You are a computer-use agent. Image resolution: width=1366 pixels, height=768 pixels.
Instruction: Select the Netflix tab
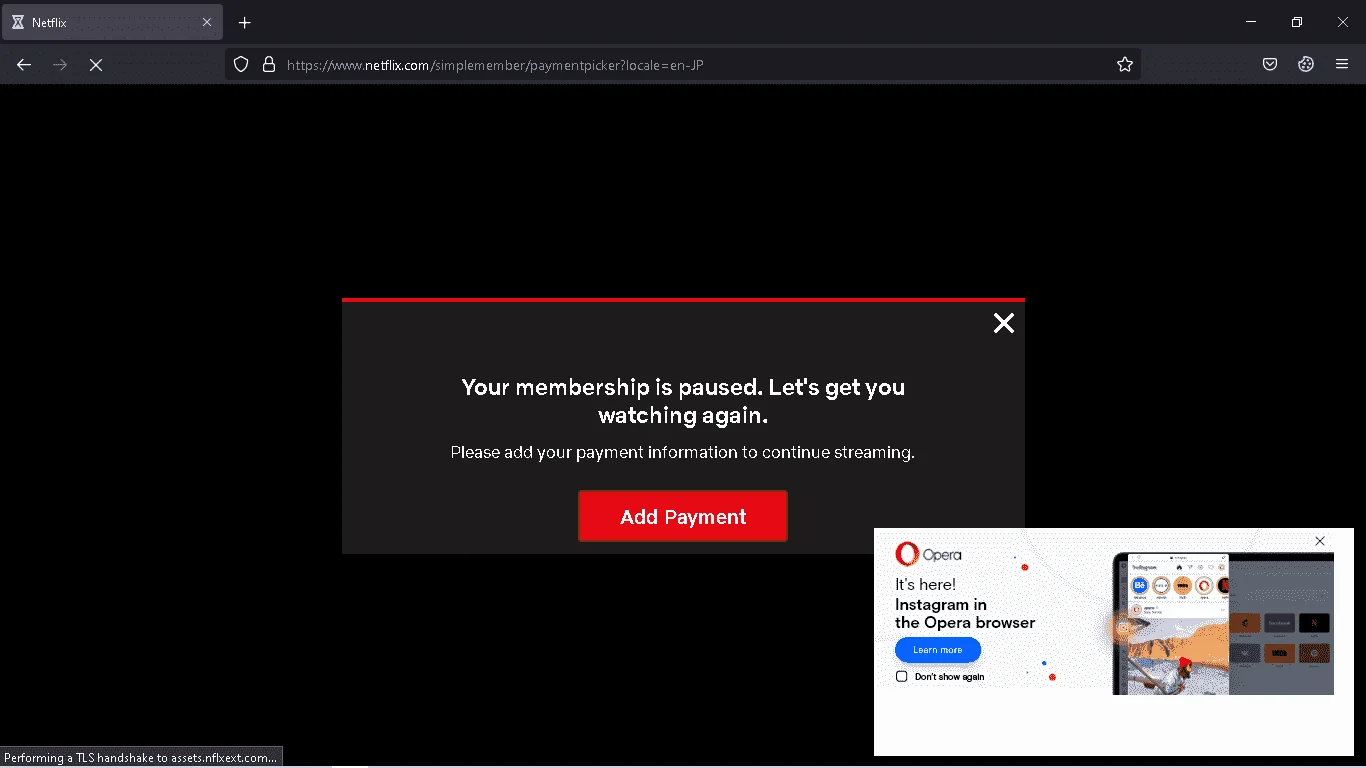112,22
